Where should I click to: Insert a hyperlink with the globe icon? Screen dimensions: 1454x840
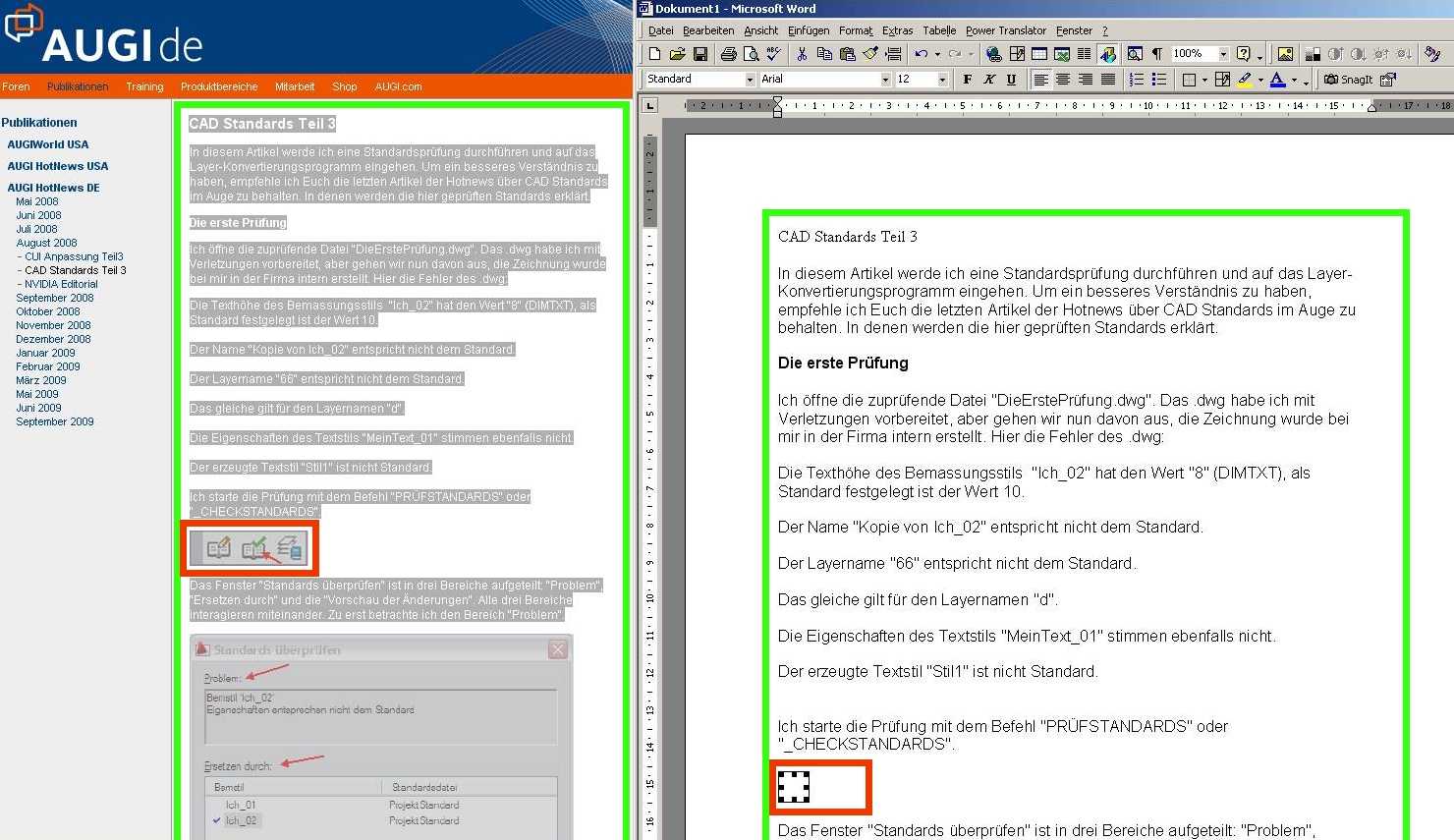pos(993,54)
